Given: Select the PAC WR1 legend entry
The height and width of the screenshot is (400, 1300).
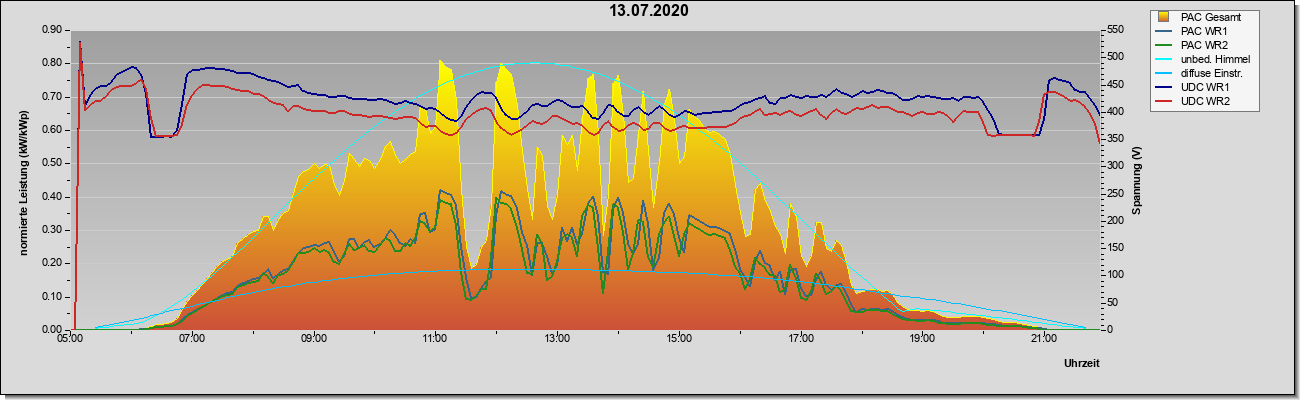Looking at the screenshot, I should pyautogui.click(x=1204, y=31).
